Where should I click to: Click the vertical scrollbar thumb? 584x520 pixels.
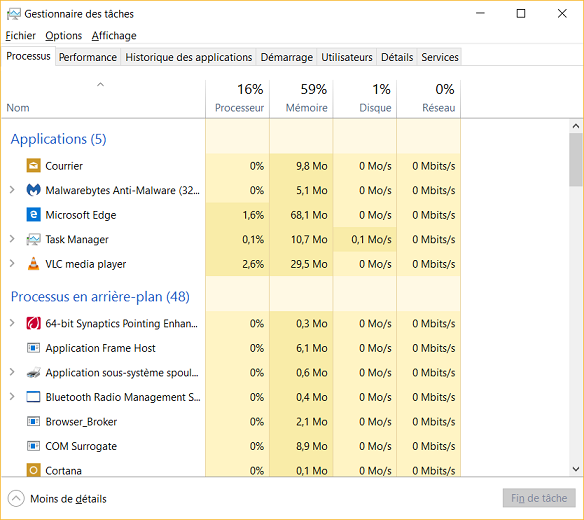point(576,159)
